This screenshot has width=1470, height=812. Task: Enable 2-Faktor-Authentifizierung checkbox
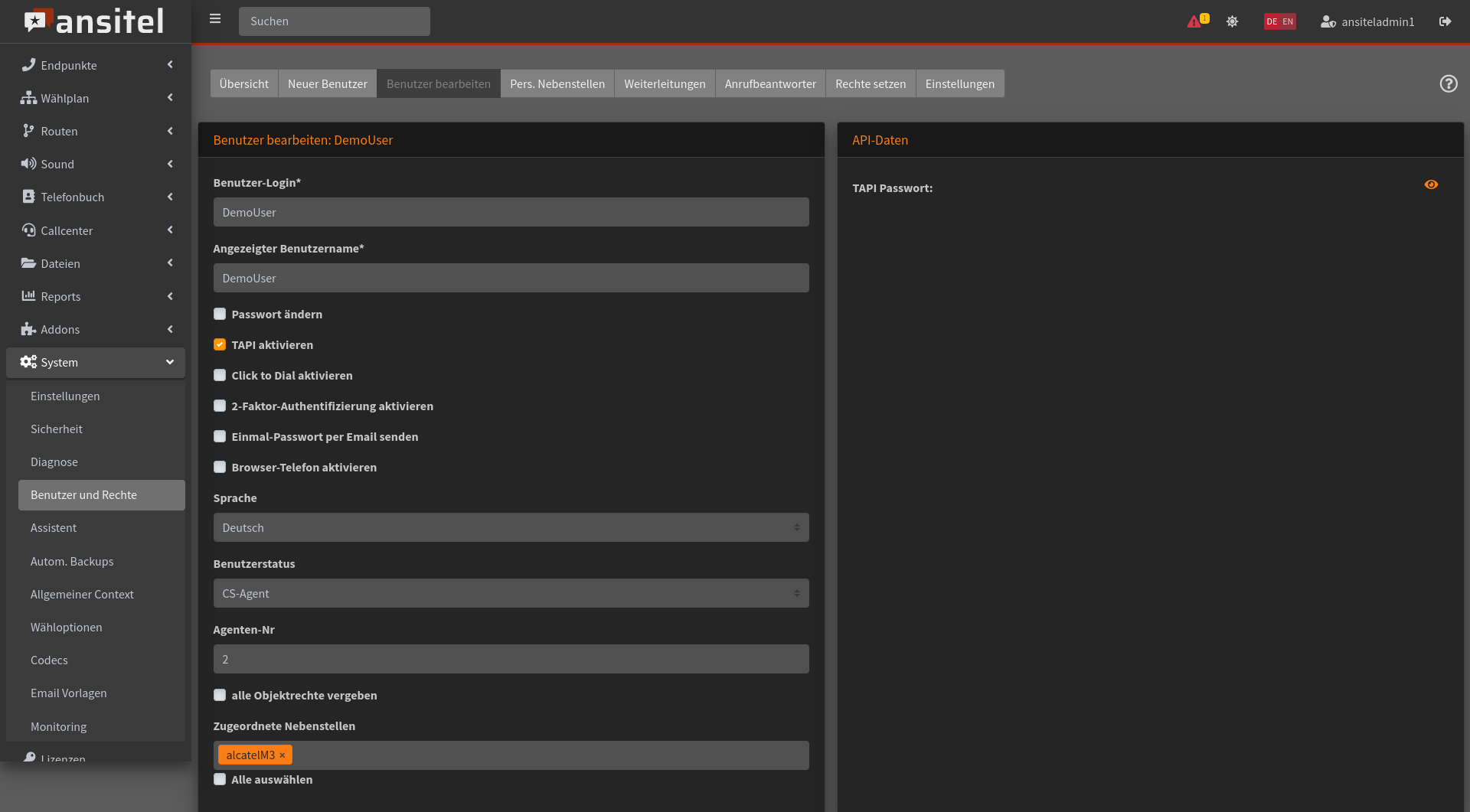[x=220, y=406]
